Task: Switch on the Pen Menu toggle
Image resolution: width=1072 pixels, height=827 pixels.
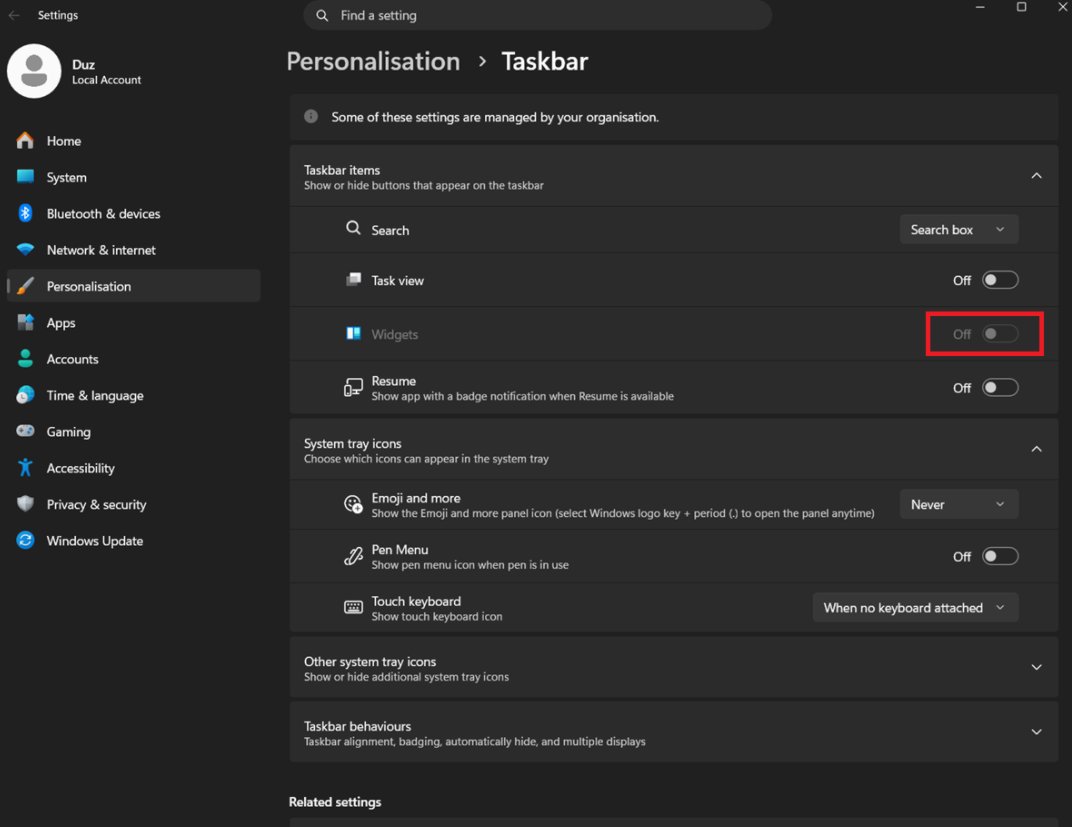Action: coord(1000,556)
